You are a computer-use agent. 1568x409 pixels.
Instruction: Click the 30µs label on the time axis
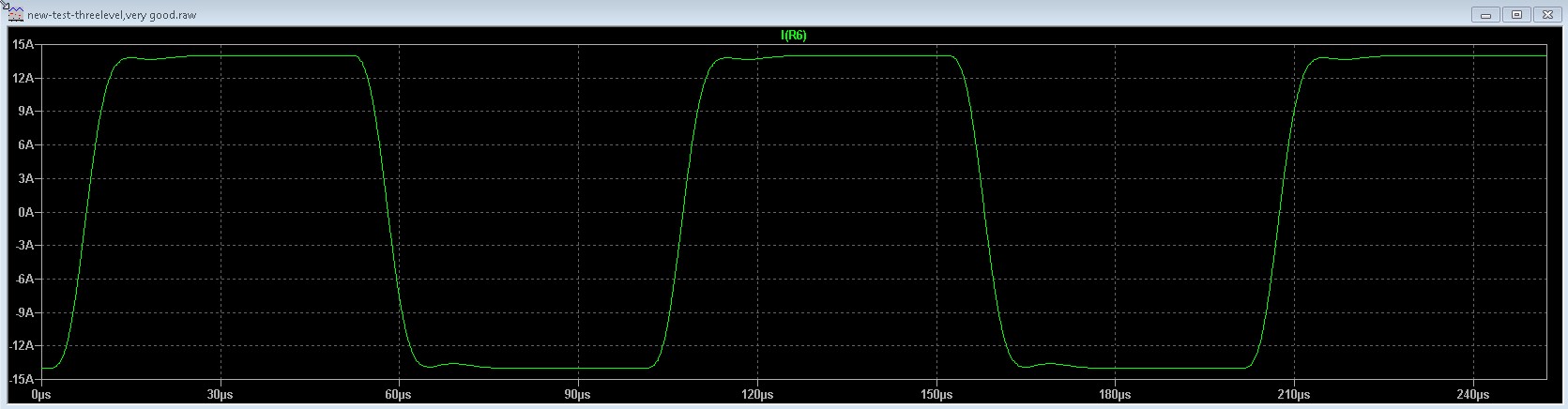click(221, 395)
